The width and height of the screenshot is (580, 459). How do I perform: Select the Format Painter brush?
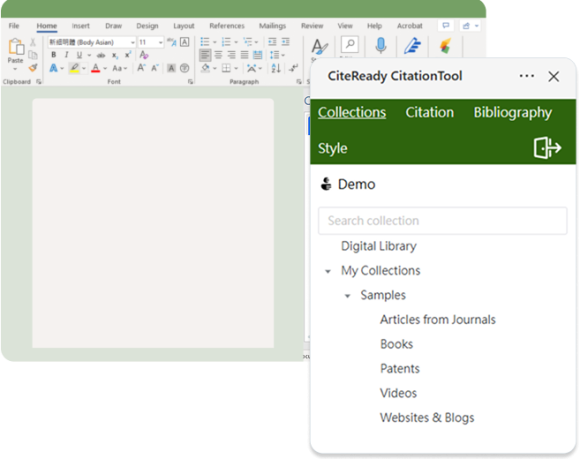[x=33, y=68]
